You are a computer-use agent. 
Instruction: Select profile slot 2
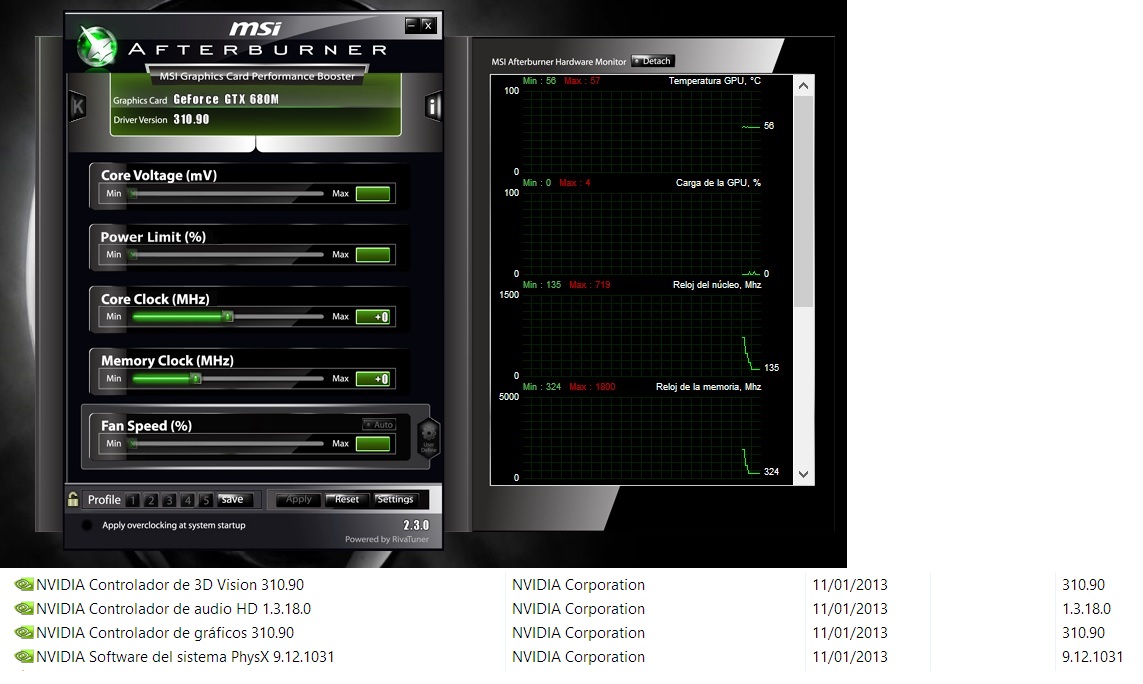coord(151,500)
